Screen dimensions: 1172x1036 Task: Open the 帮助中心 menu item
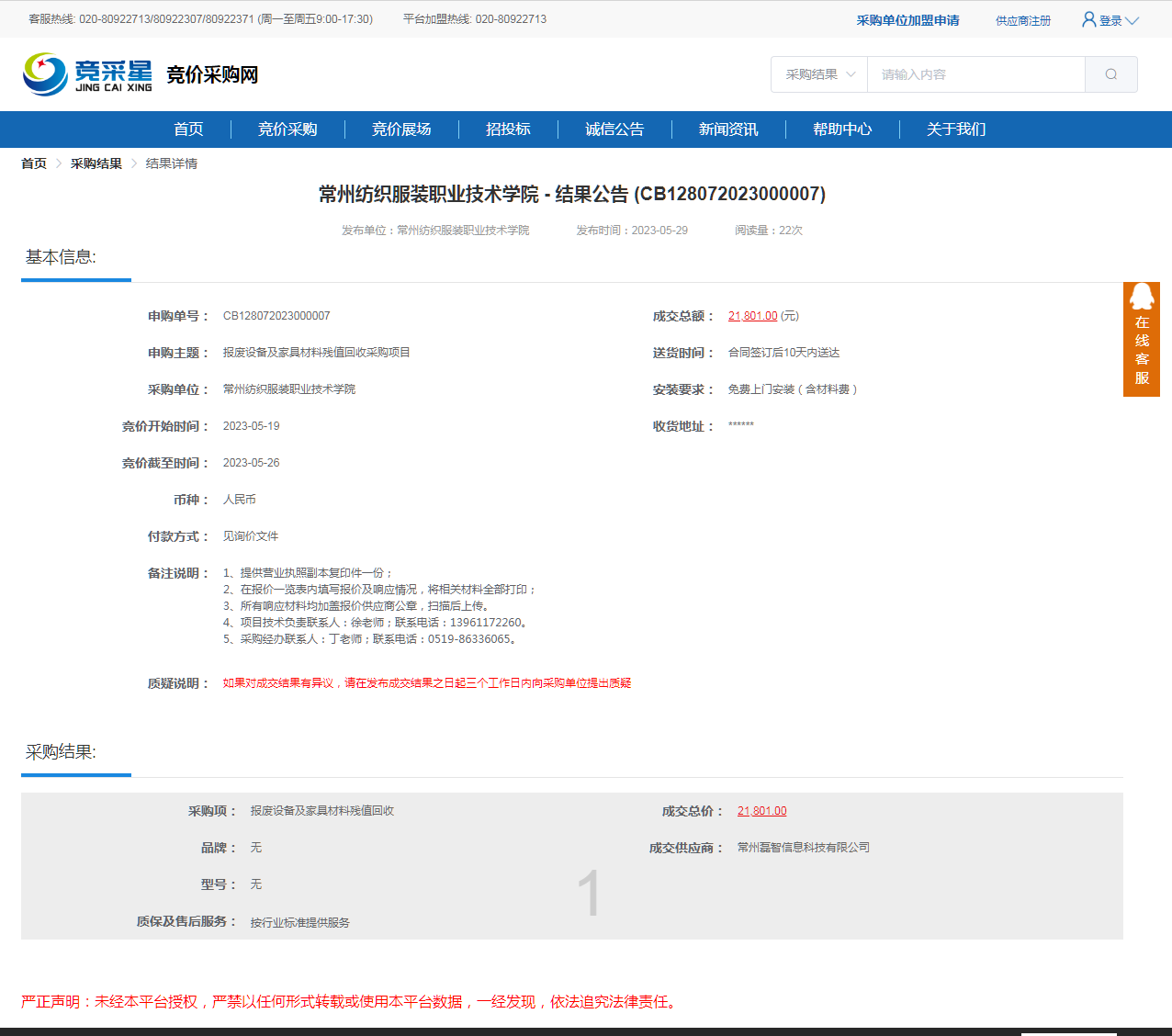[842, 129]
